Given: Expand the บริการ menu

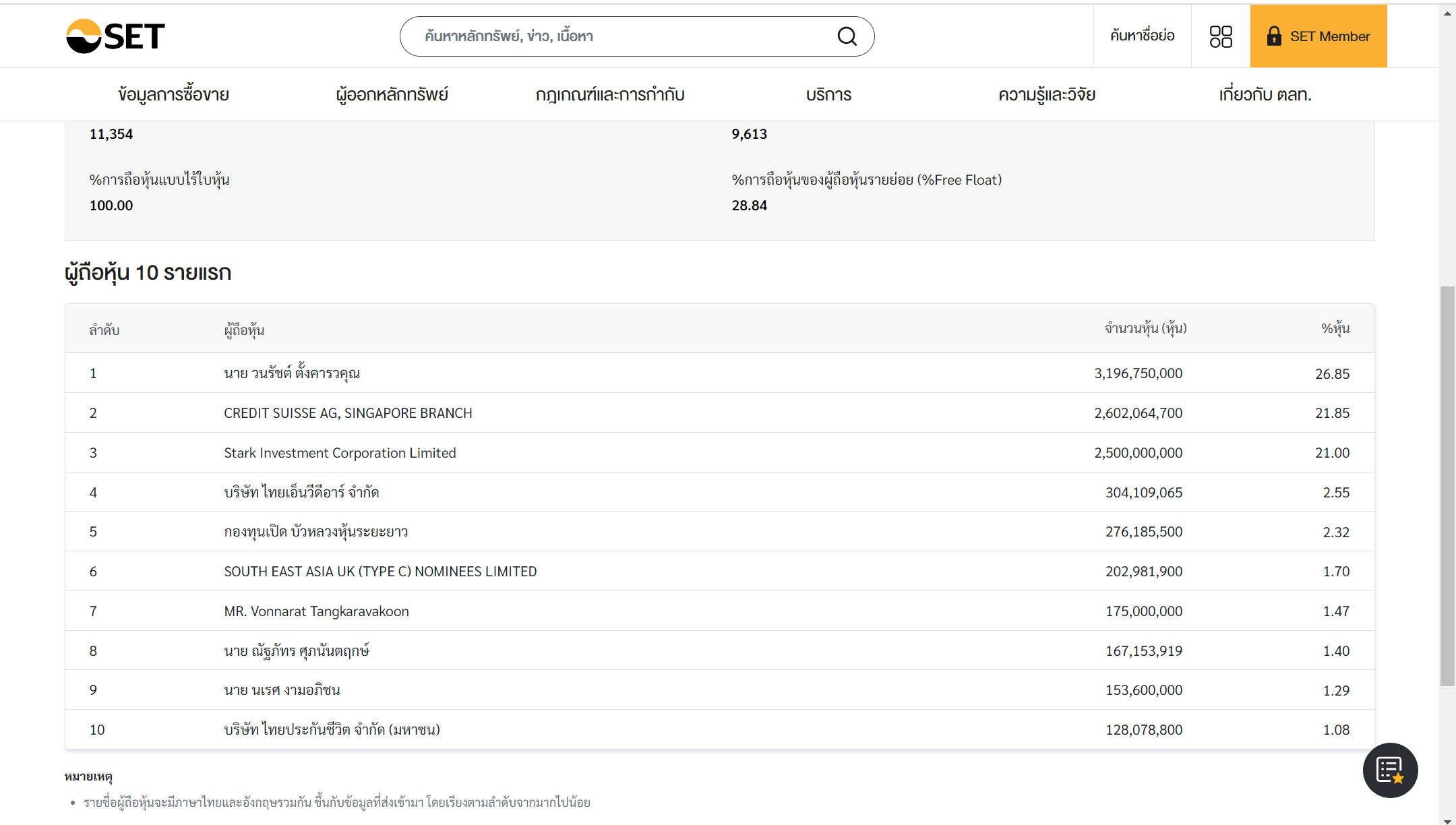Looking at the screenshot, I should 828,94.
